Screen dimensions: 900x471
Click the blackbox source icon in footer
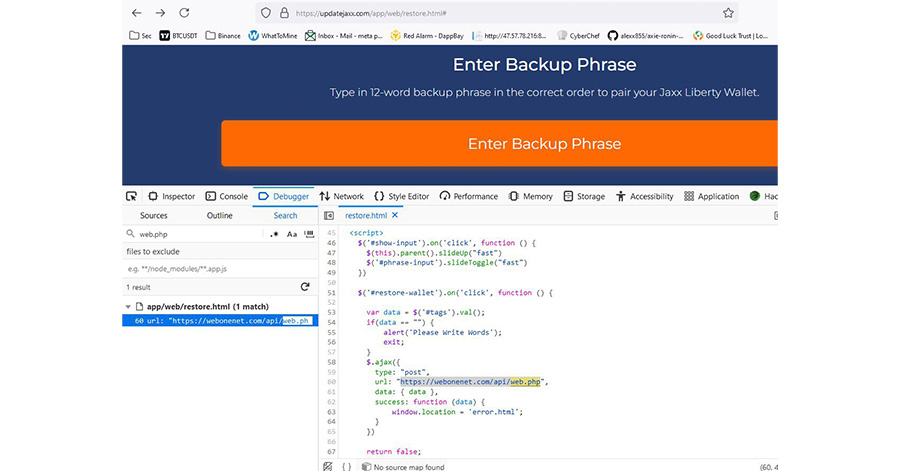[328, 466]
